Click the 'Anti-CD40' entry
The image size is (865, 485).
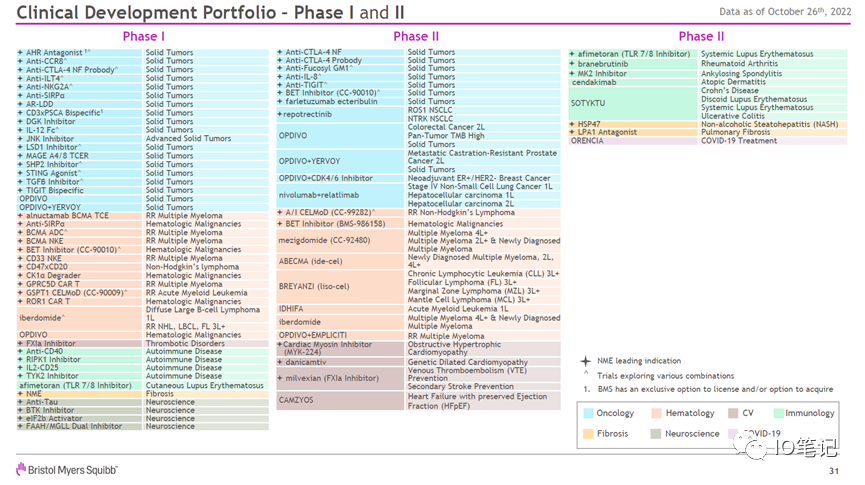coord(45,351)
